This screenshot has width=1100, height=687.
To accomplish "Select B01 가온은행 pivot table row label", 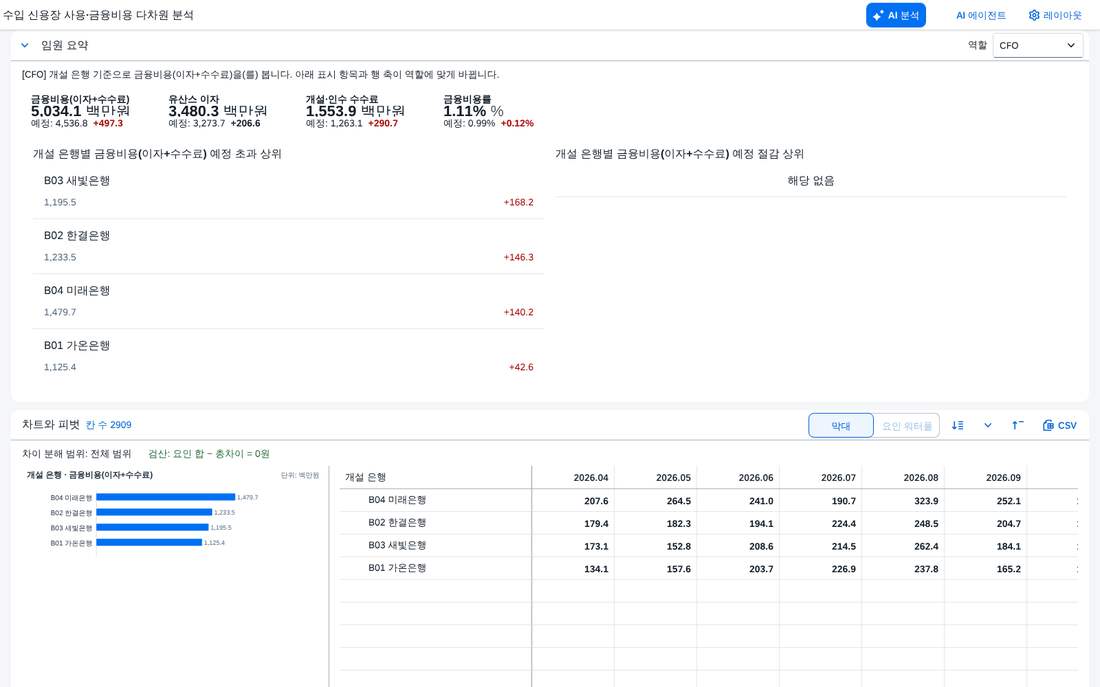I will [397, 568].
